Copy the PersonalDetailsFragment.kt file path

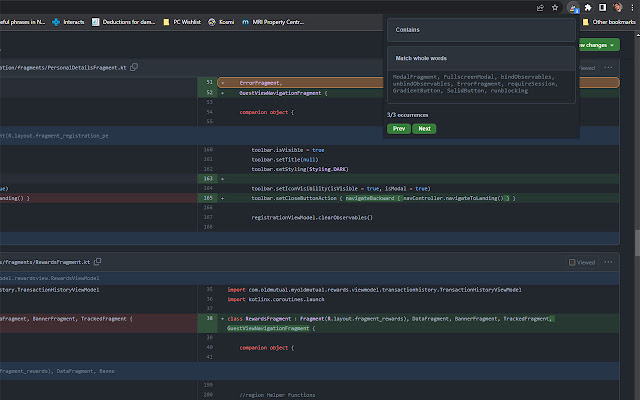coord(134,67)
